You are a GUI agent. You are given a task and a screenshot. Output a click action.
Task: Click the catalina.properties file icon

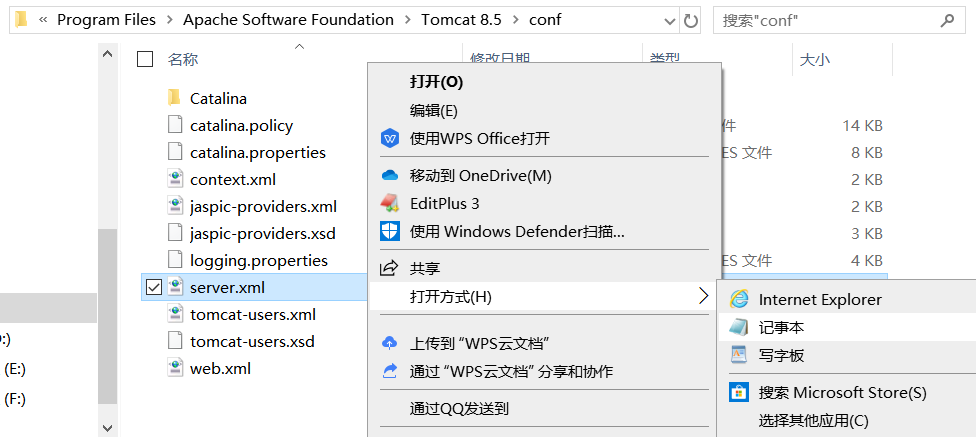pos(175,152)
